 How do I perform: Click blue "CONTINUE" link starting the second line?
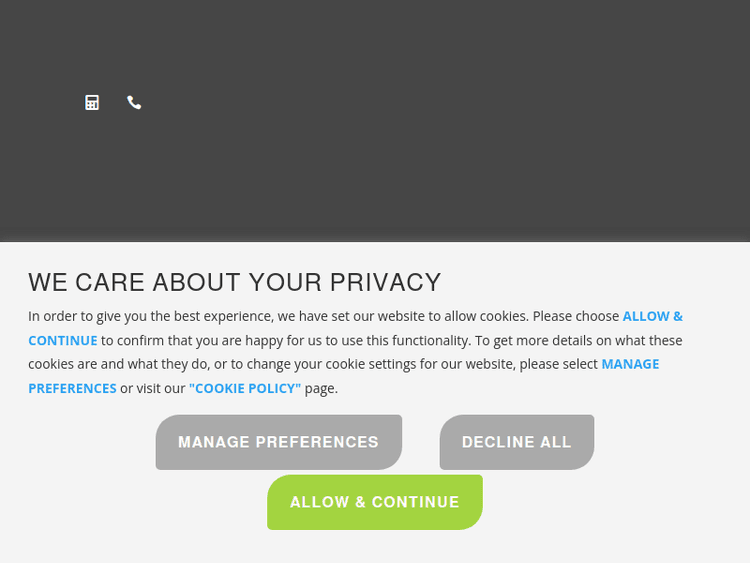coord(63,340)
